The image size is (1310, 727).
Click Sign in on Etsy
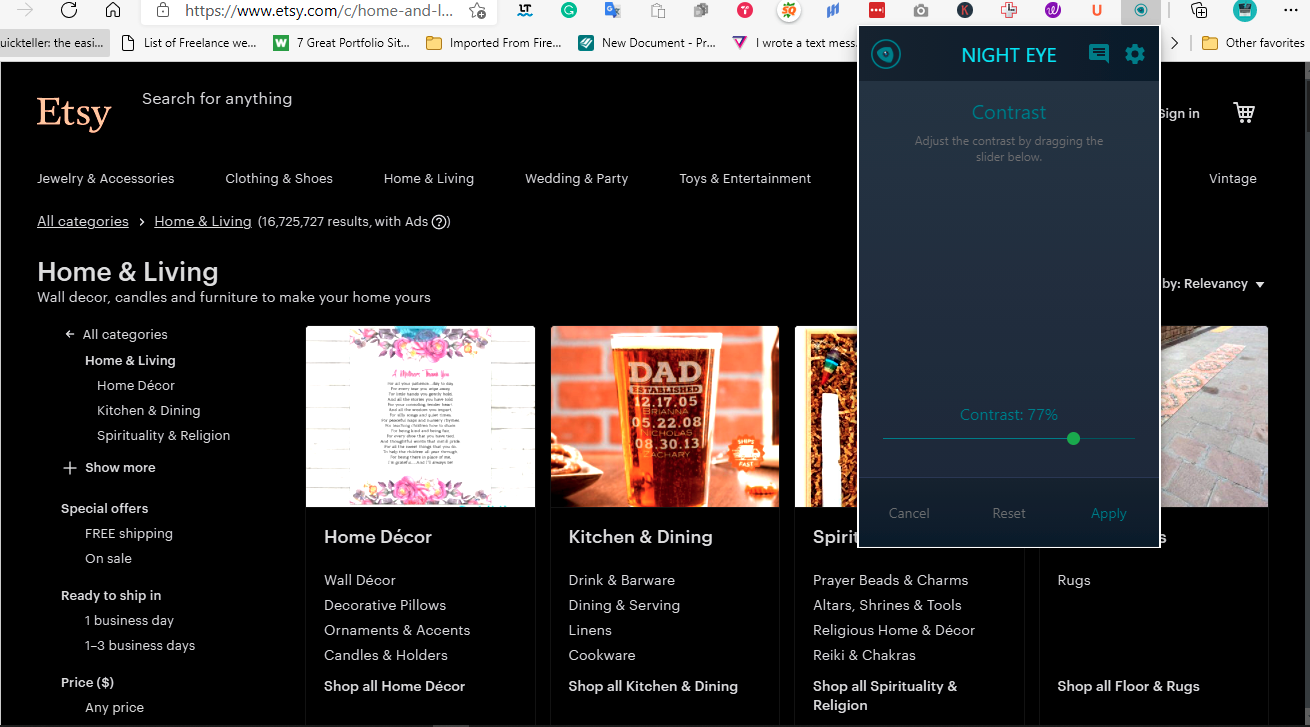click(x=1180, y=113)
